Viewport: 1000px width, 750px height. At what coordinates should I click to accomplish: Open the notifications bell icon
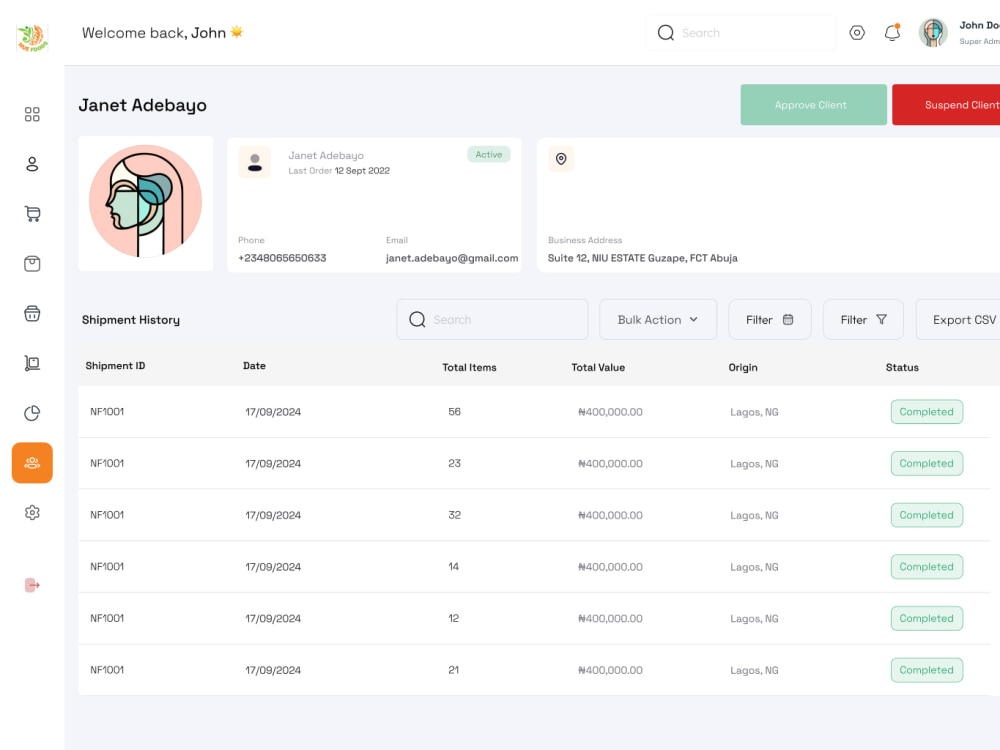(892, 33)
